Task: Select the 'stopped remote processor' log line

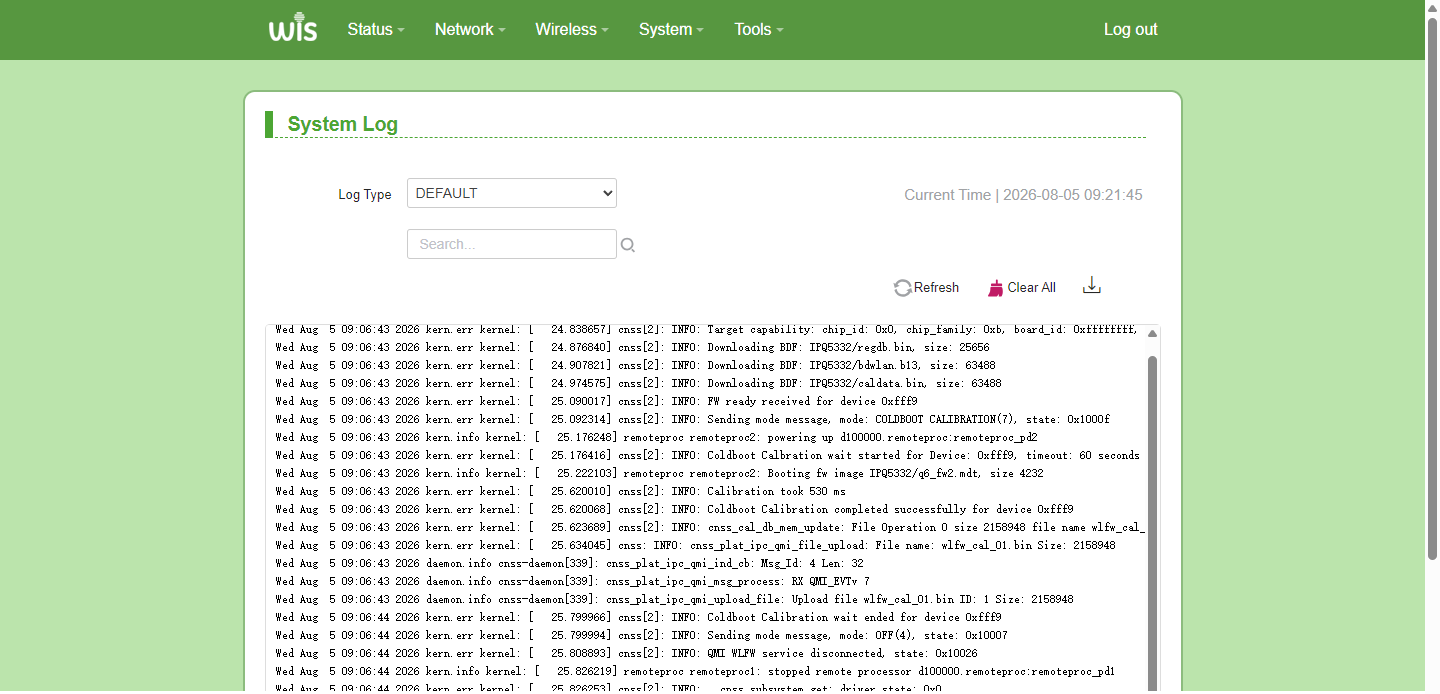Action: [695, 671]
